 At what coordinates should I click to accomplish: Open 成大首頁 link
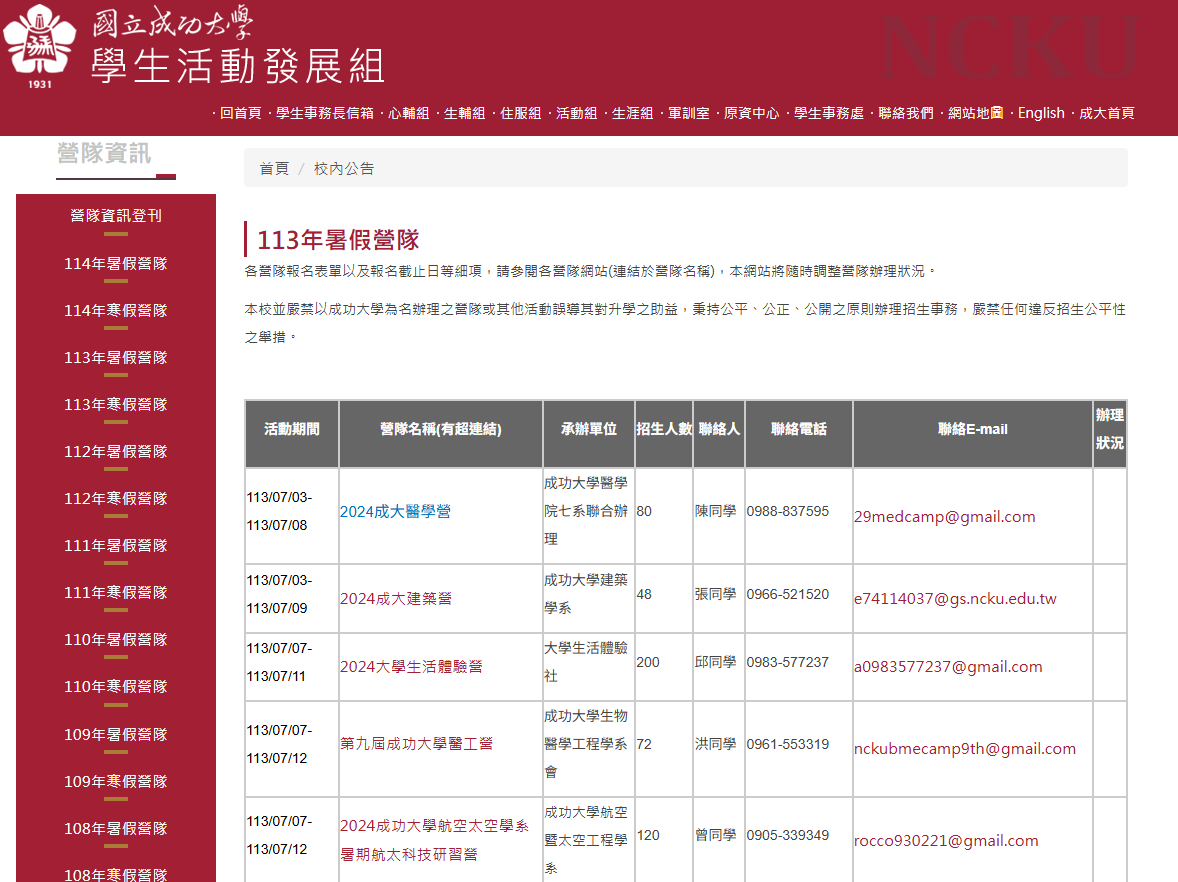click(x=1106, y=113)
